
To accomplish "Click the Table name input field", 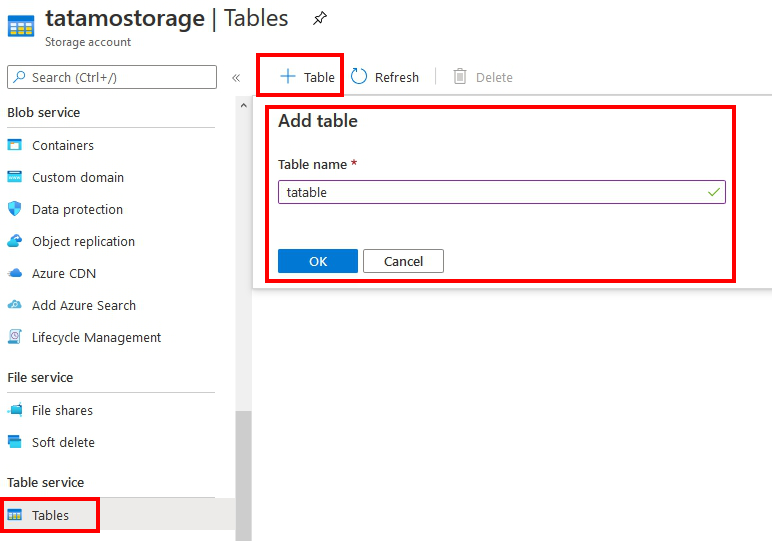I will point(502,192).
